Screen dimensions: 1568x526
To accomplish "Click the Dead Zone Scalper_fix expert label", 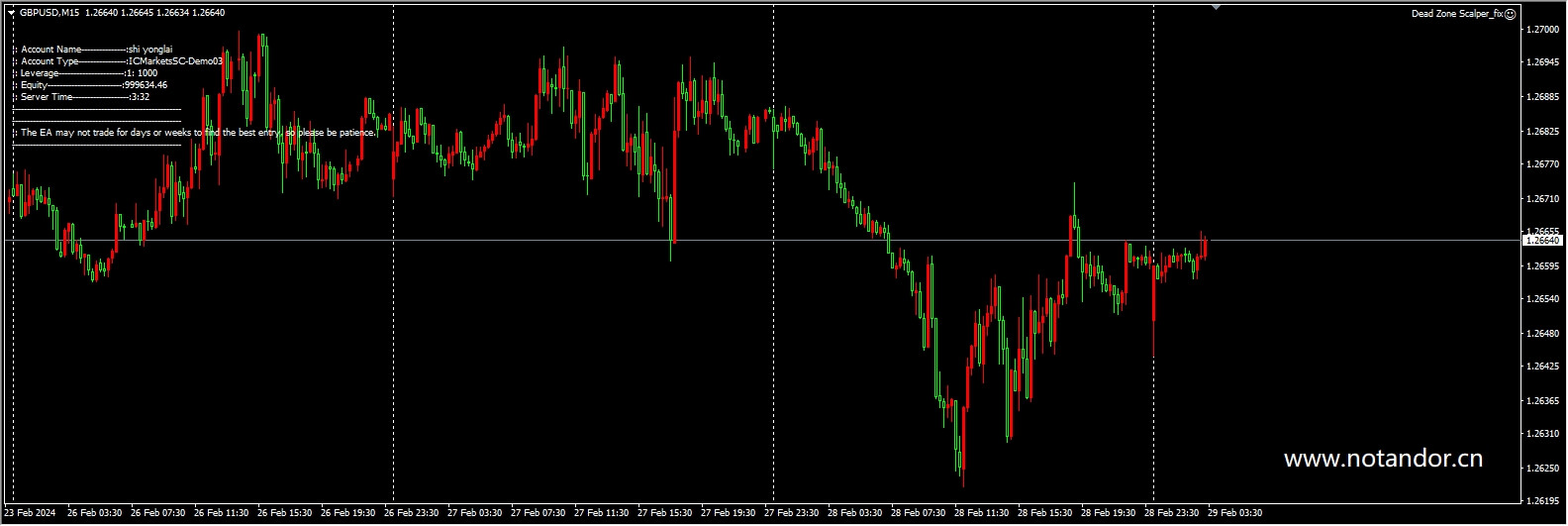I will [x=1457, y=14].
